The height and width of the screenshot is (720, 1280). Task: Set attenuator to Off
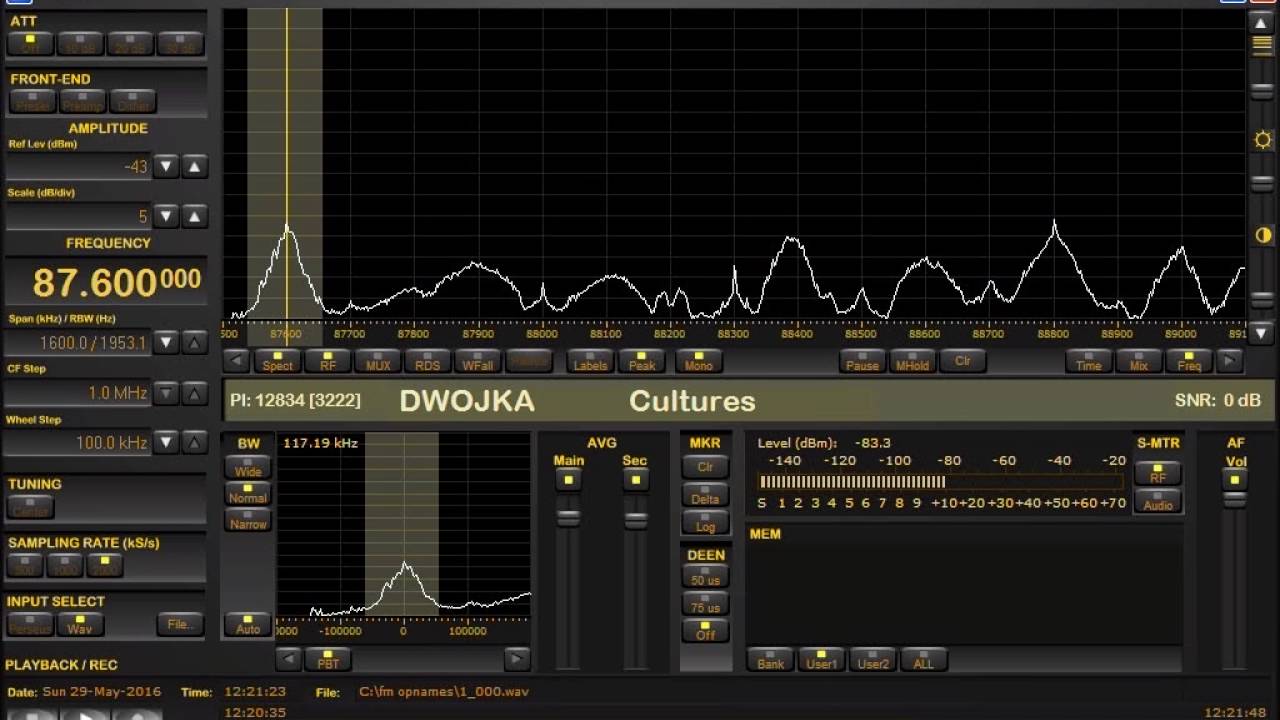(31, 43)
